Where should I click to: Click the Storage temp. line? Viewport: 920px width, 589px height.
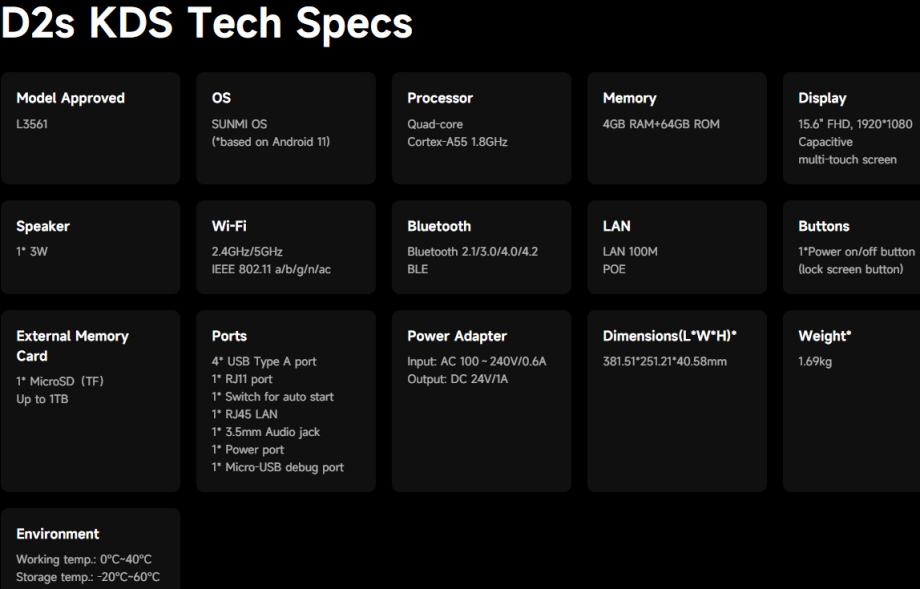tap(88, 577)
